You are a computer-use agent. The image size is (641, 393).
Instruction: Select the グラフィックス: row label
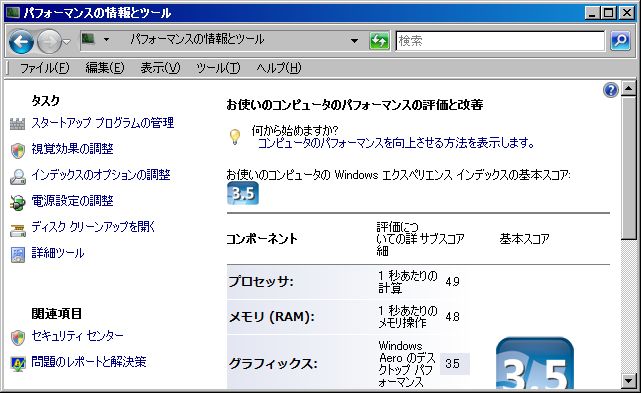point(273,364)
